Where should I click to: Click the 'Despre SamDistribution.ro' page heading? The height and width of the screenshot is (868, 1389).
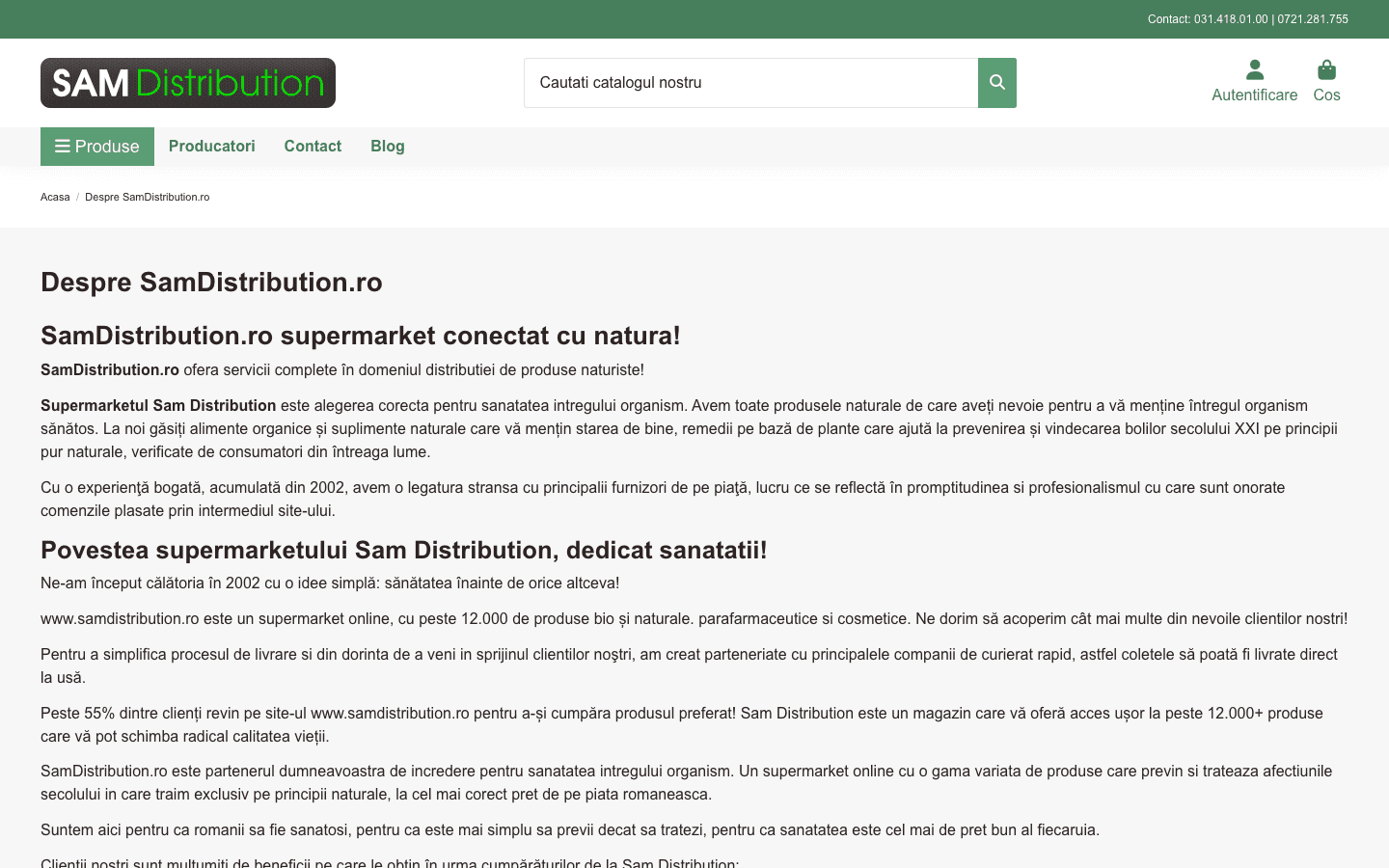tap(211, 282)
